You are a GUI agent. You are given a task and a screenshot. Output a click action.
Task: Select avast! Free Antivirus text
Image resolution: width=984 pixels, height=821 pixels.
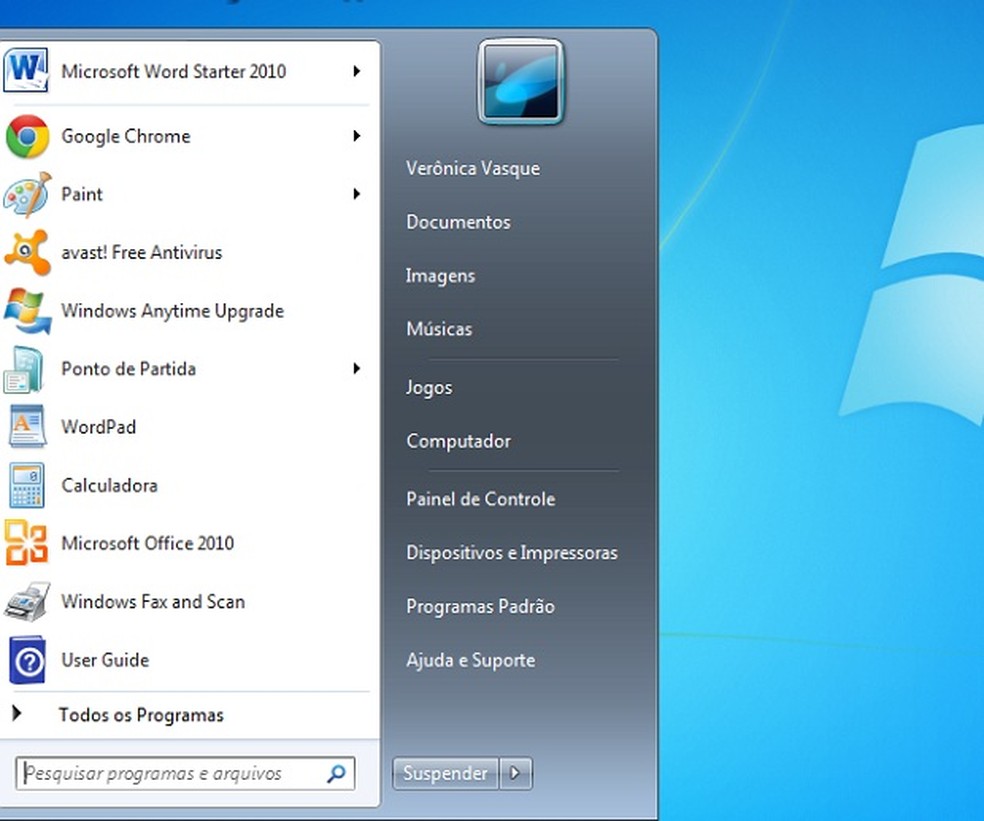pos(142,252)
